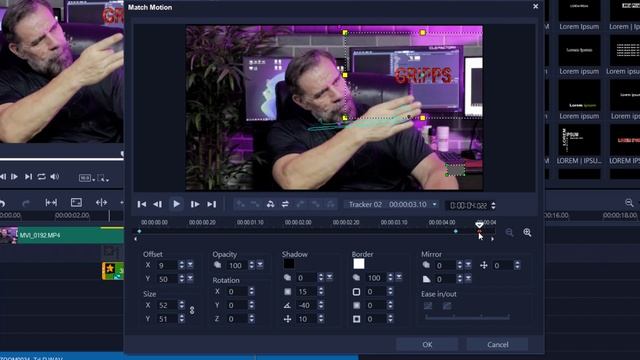Click Ease in button icon
The width and height of the screenshot is (640, 360).
coord(428,306)
